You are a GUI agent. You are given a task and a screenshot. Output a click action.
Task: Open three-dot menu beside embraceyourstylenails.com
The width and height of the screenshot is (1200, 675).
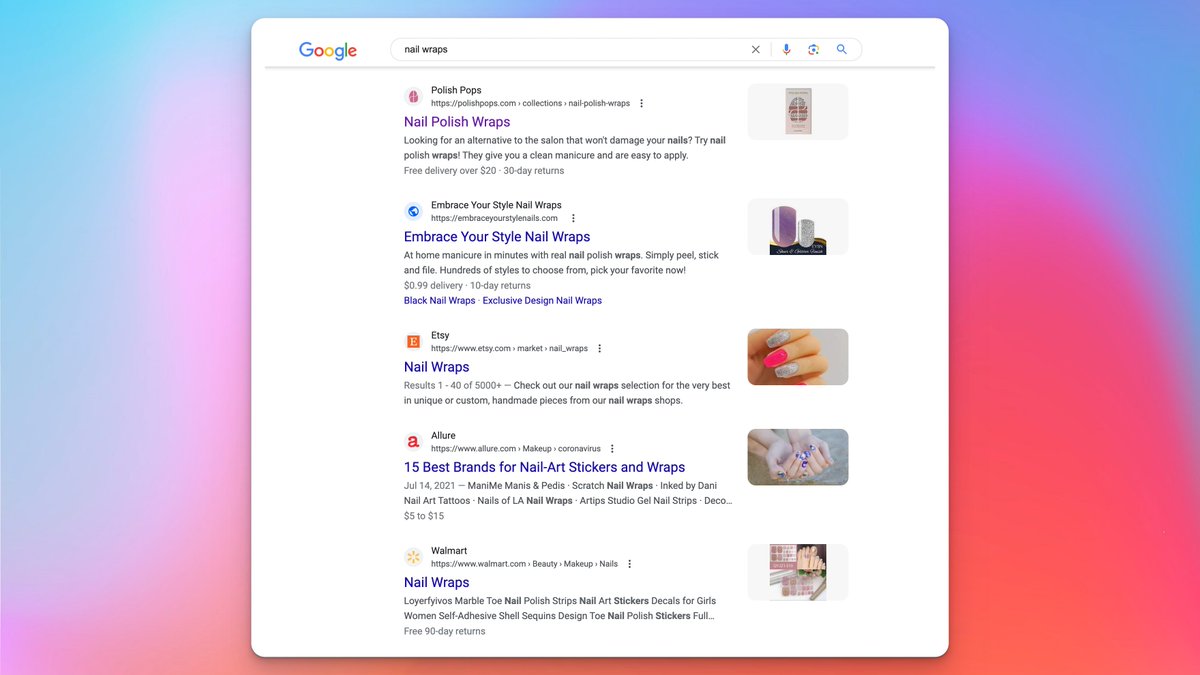[x=573, y=218]
